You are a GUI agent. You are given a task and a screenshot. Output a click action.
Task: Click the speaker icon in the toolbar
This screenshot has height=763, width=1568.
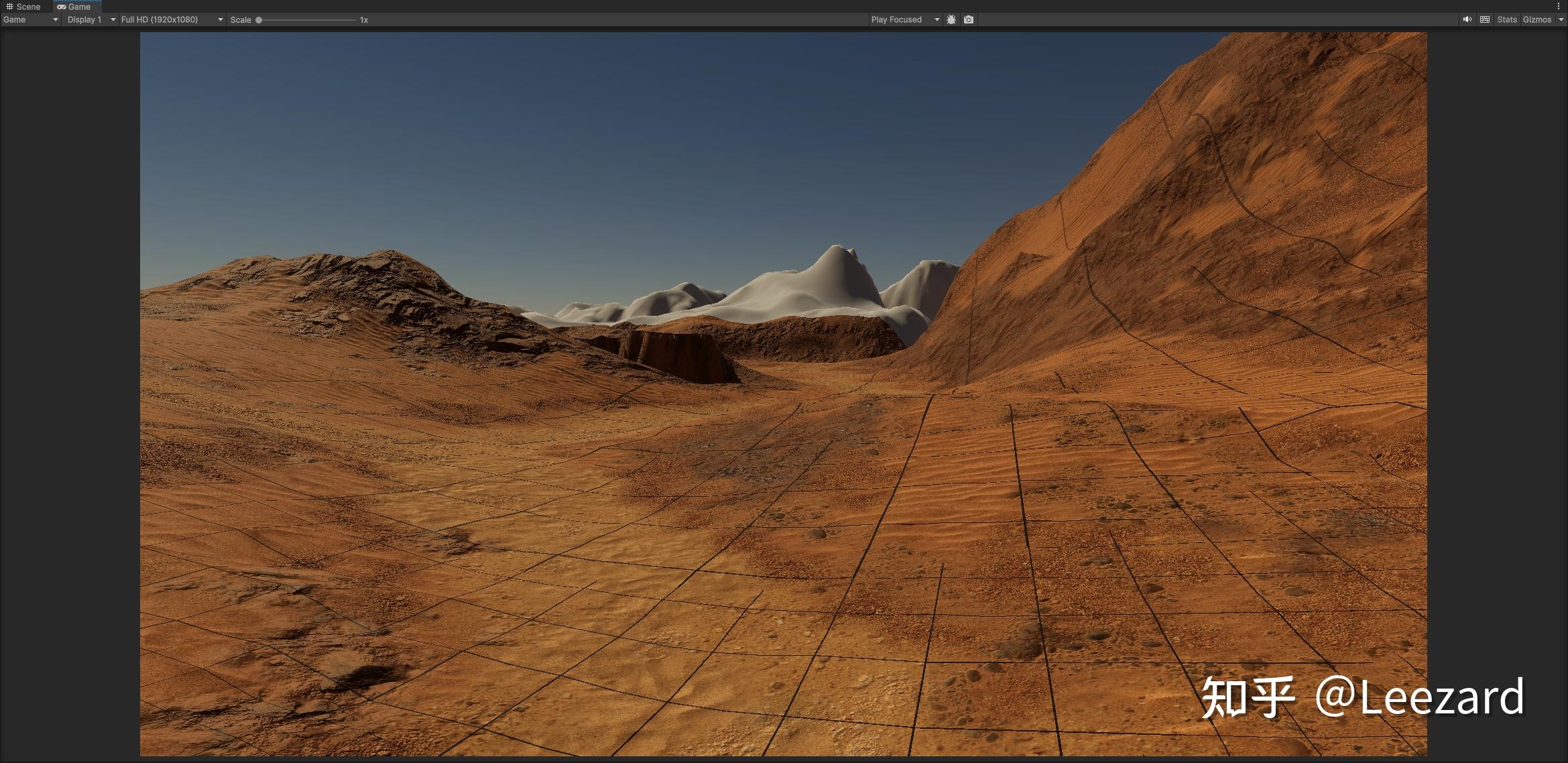[x=1467, y=19]
